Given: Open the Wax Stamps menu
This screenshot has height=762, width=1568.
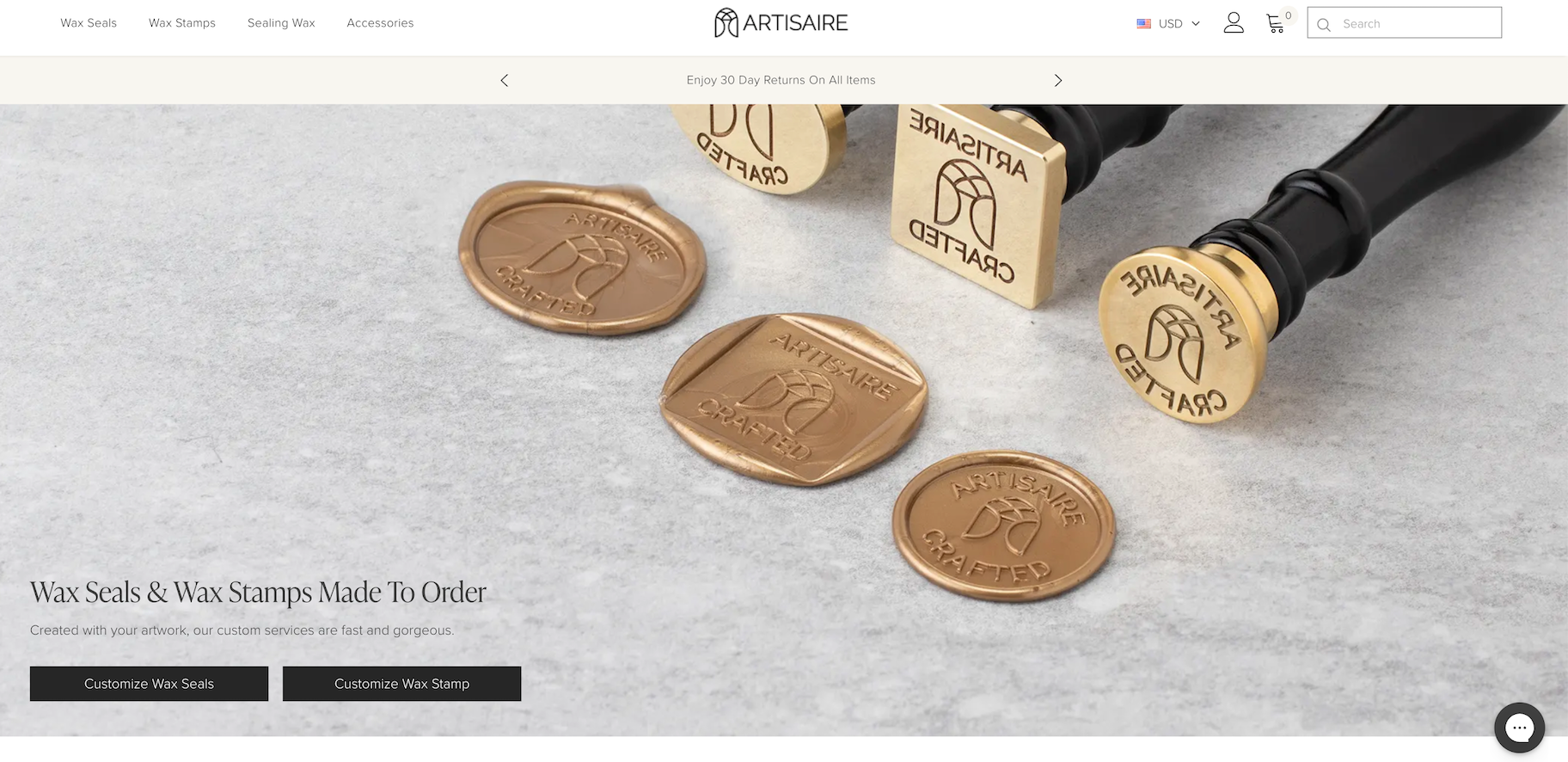Looking at the screenshot, I should tap(182, 23).
